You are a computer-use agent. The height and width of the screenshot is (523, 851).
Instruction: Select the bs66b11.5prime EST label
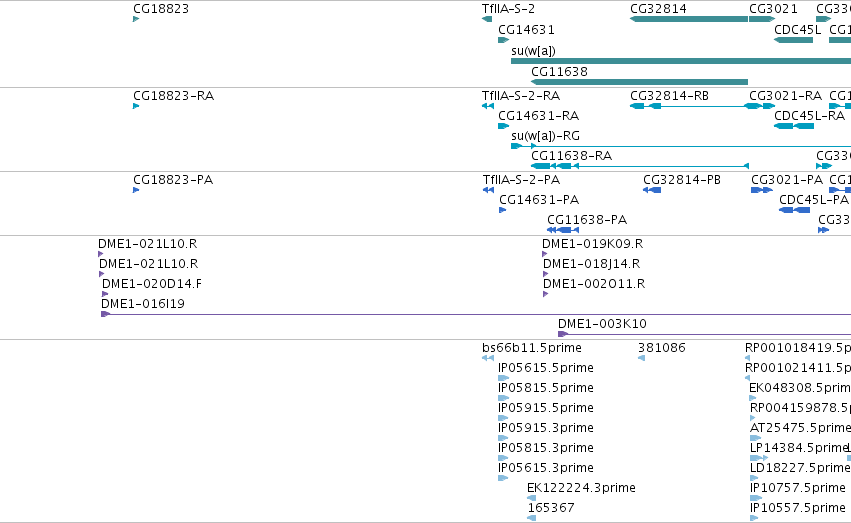click(531, 348)
